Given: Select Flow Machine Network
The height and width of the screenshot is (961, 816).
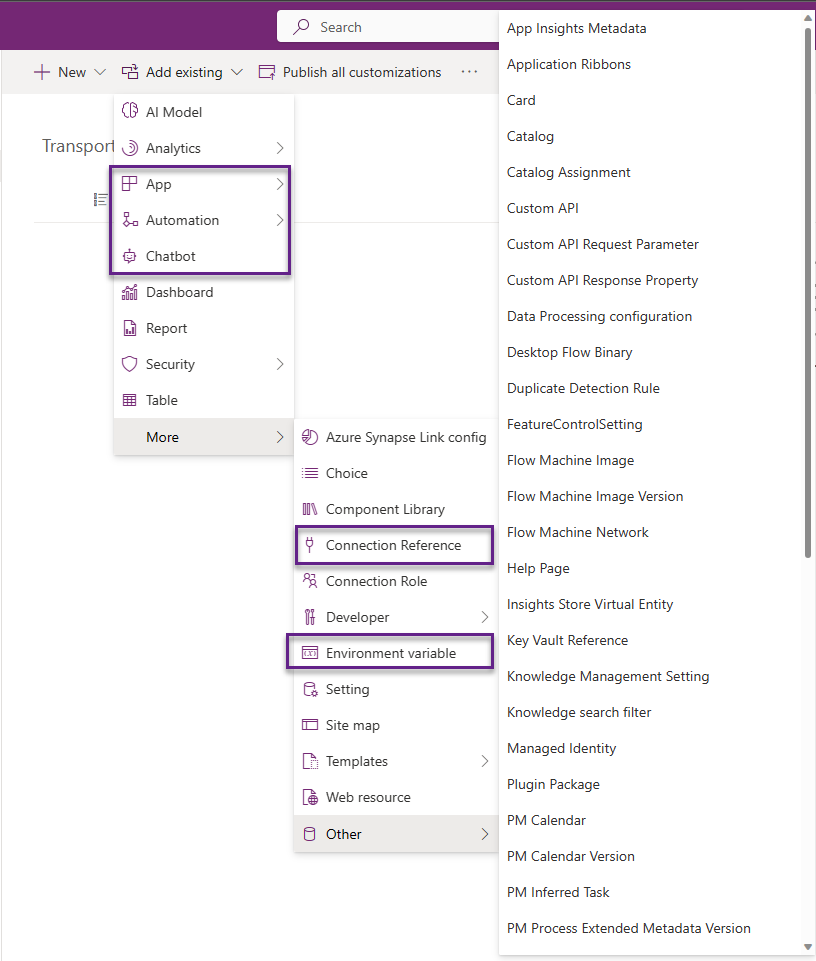Looking at the screenshot, I should point(651,533).
